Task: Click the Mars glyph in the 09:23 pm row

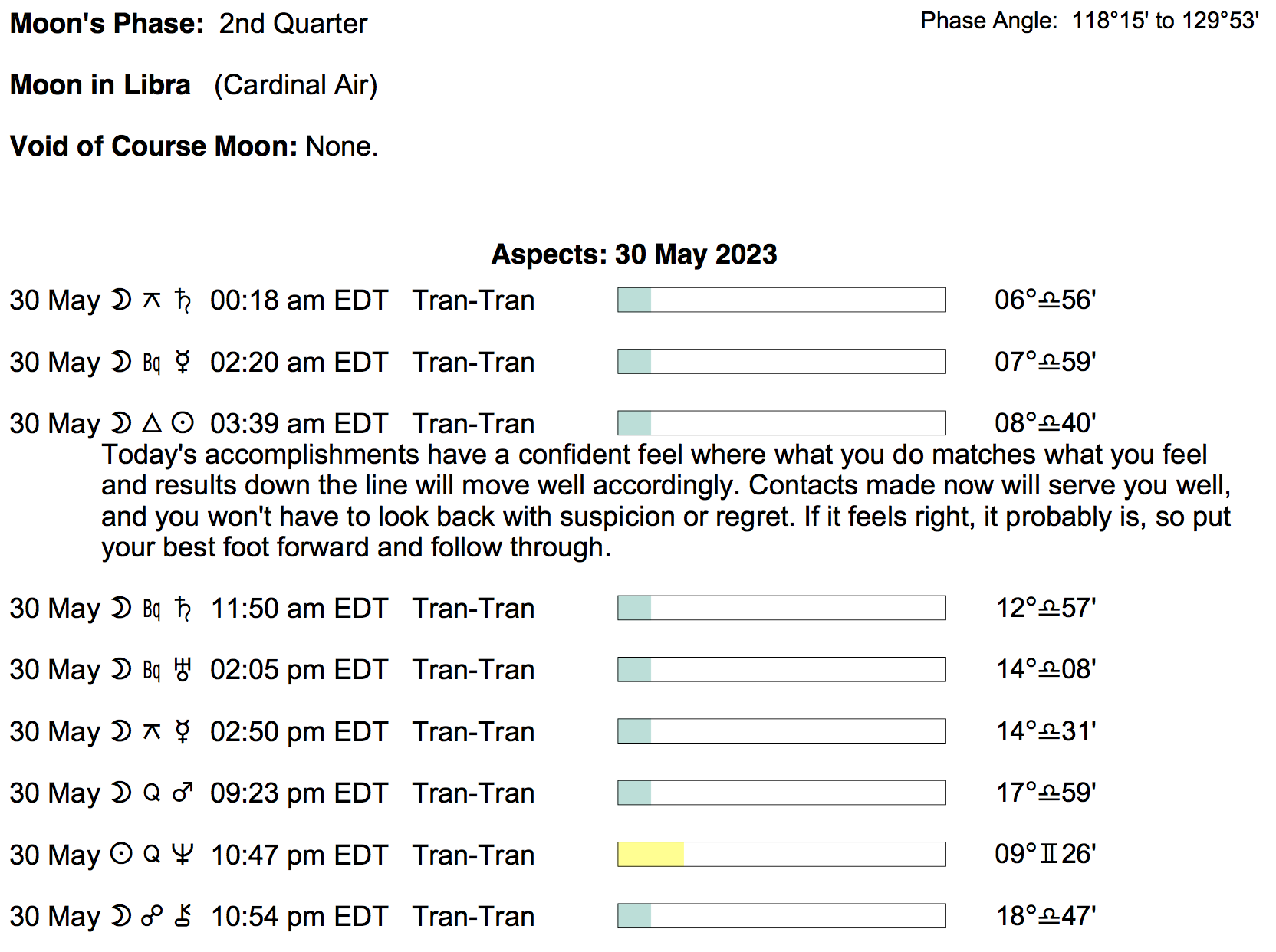Action: pos(183,793)
